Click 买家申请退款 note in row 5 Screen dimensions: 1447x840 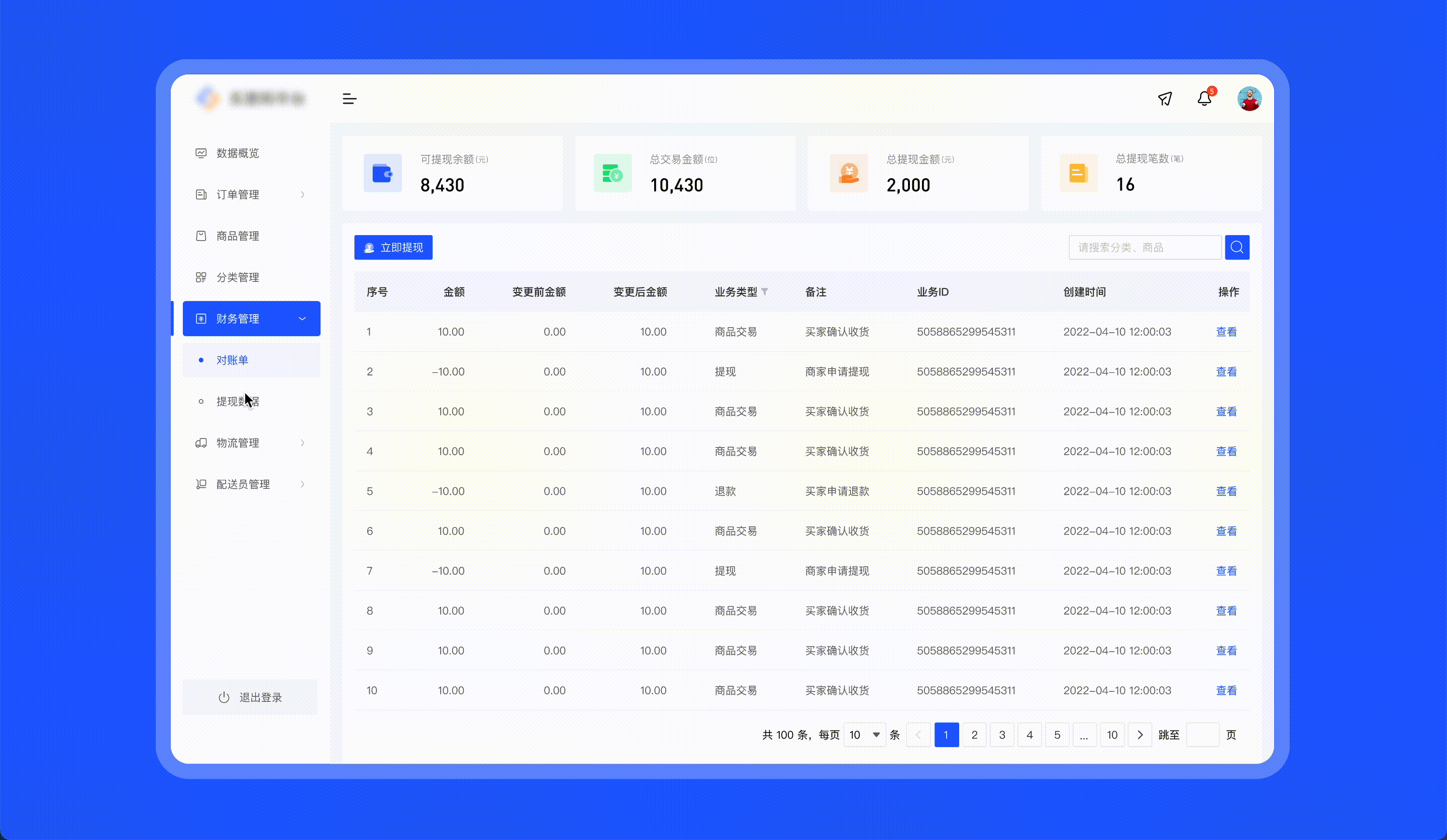click(x=837, y=491)
